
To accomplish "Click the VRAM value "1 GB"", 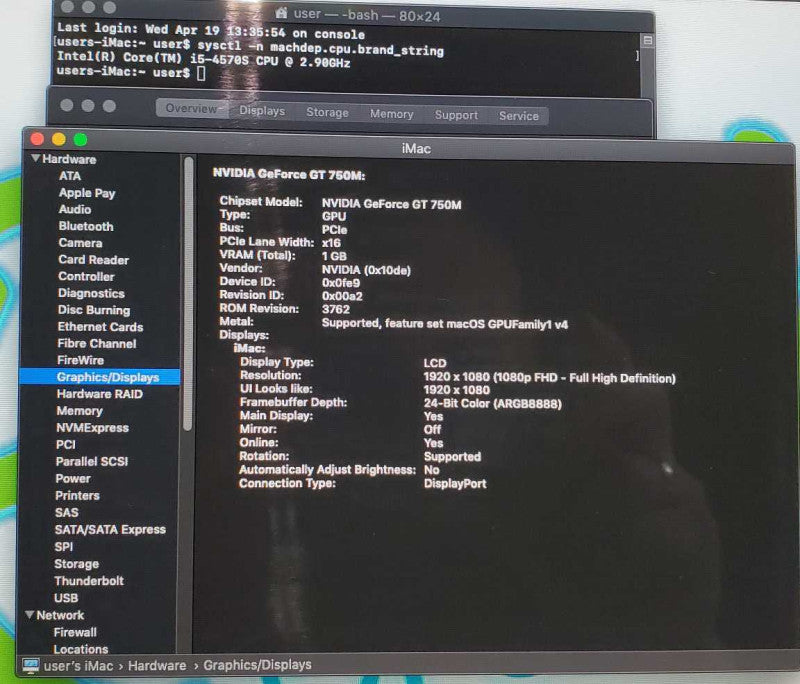I will 334,256.
